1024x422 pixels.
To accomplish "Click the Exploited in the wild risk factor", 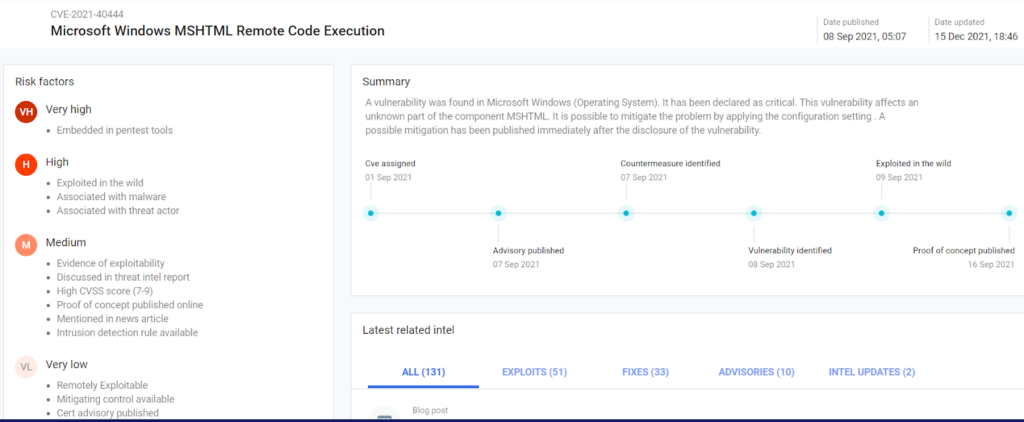I will 100,183.
